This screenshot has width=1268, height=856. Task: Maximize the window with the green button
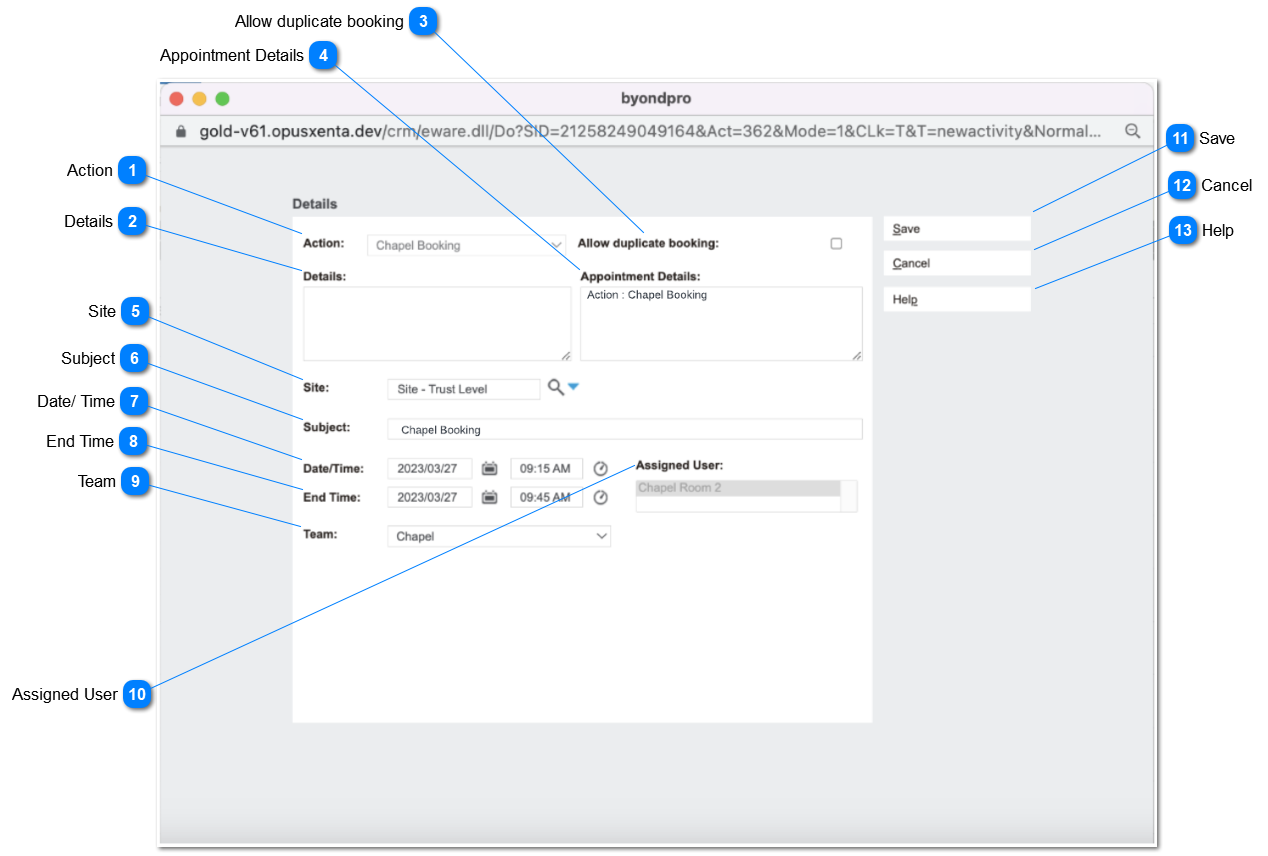222,98
